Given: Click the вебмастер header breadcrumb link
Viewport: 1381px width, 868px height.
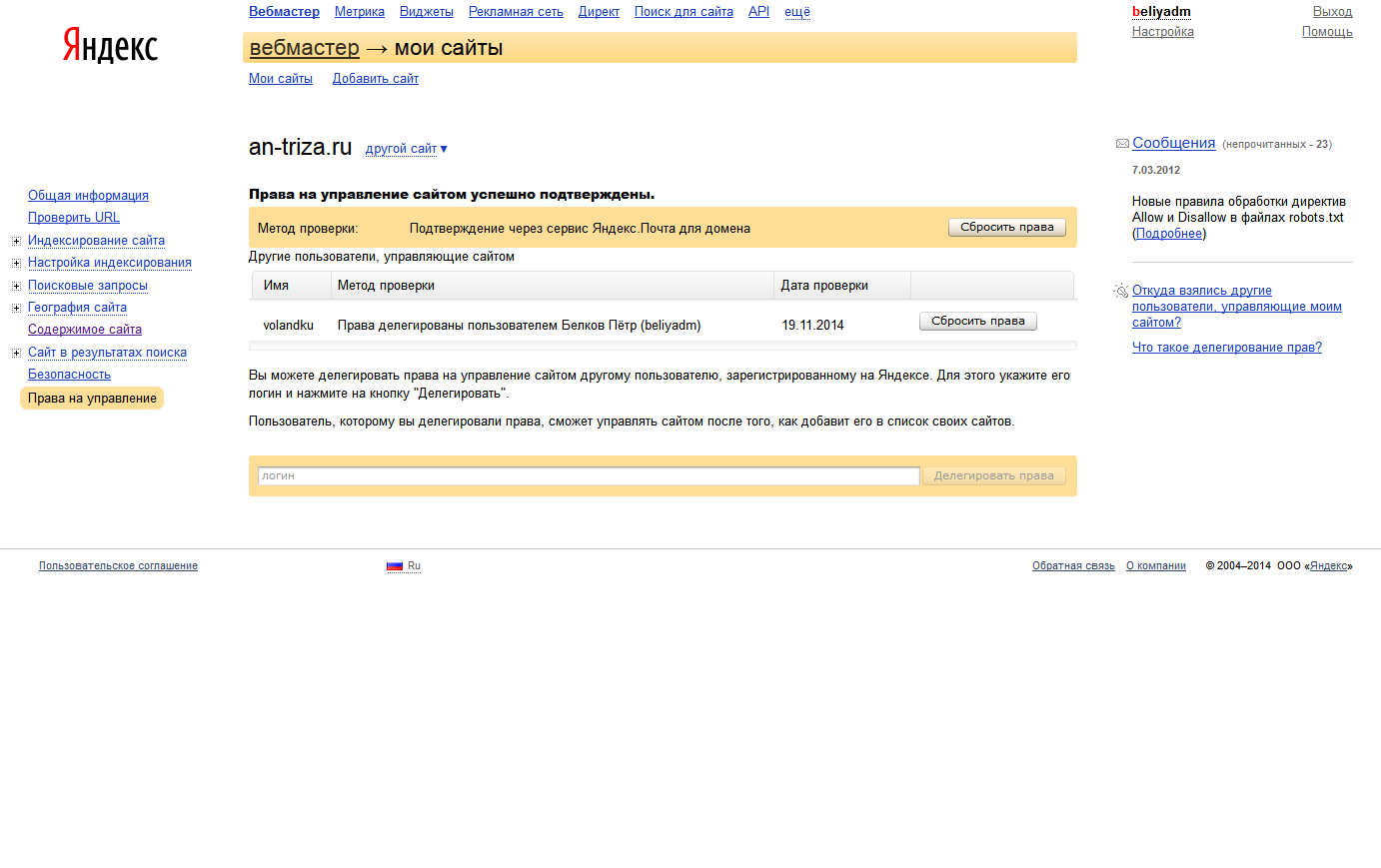Looking at the screenshot, I should (x=304, y=48).
